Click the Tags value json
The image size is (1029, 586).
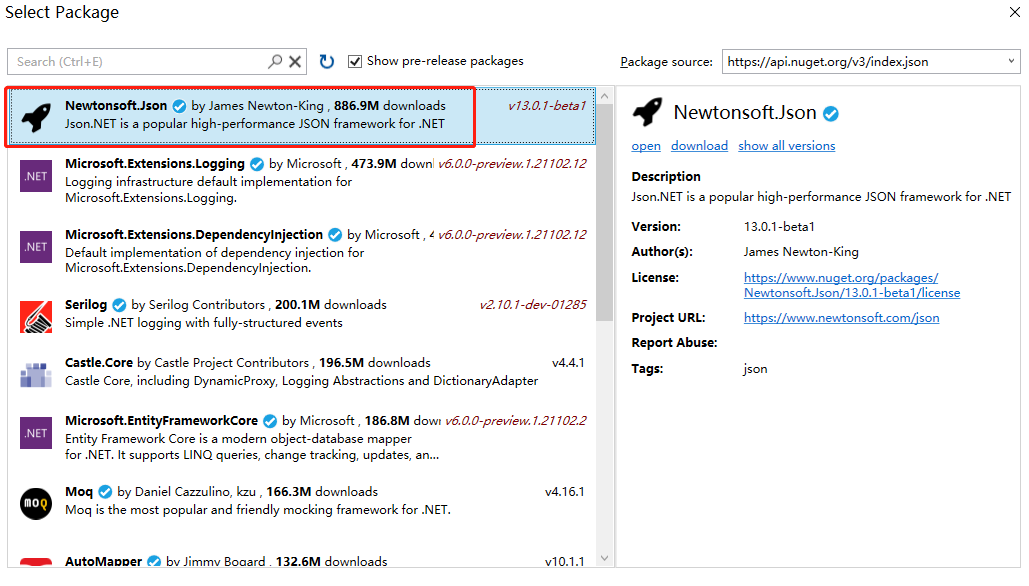[755, 369]
